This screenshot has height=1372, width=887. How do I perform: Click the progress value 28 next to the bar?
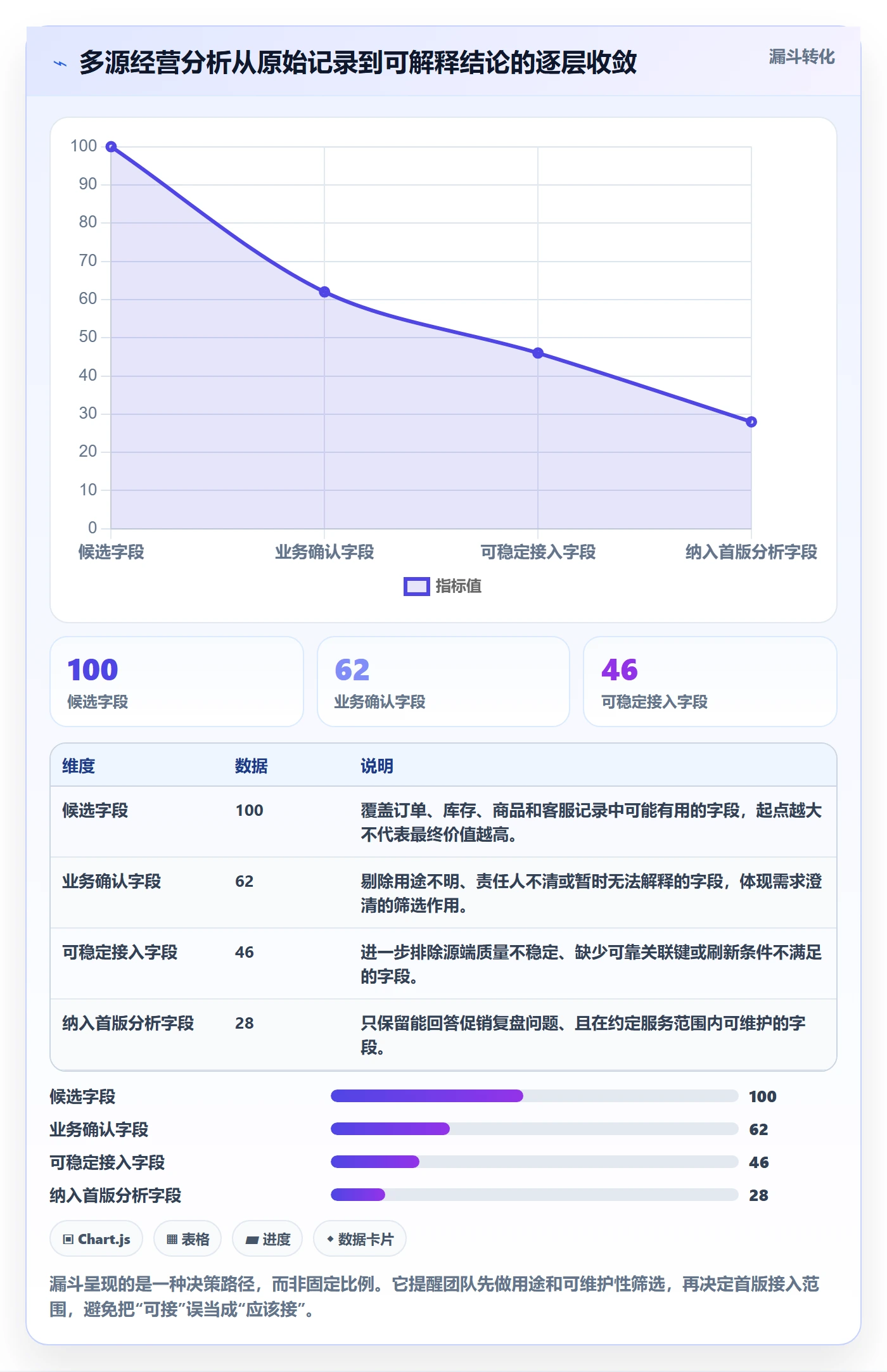pos(758,1195)
